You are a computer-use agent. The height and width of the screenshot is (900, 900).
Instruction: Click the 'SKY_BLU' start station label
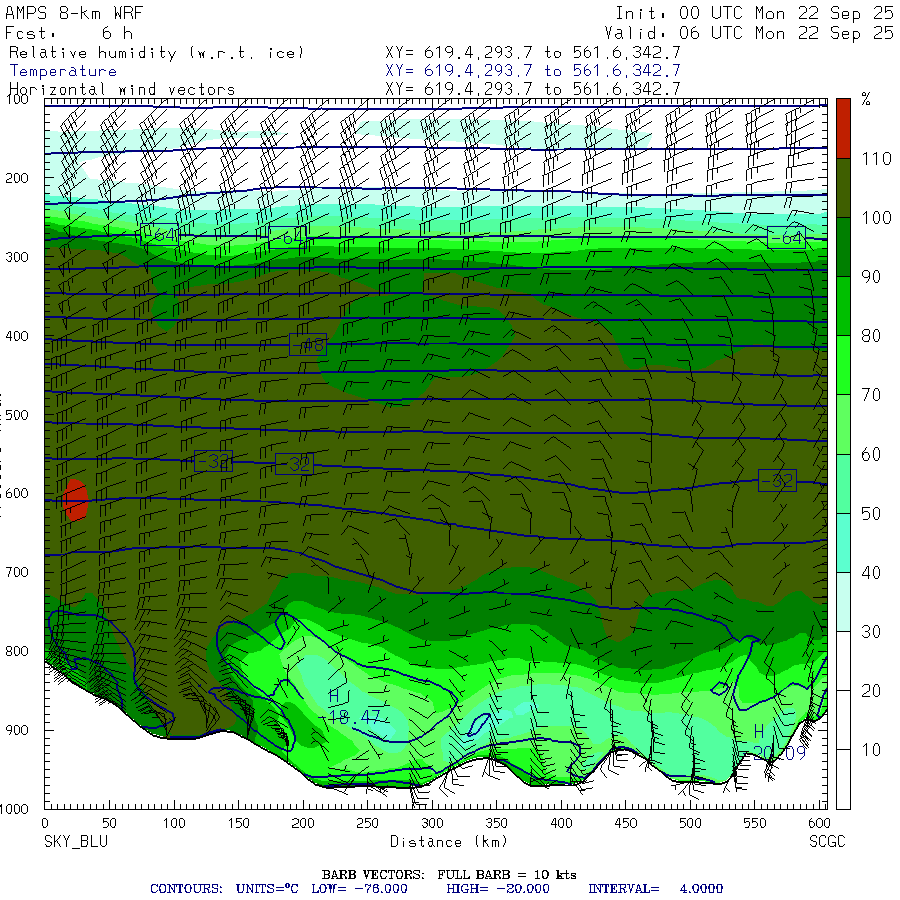coord(76,842)
